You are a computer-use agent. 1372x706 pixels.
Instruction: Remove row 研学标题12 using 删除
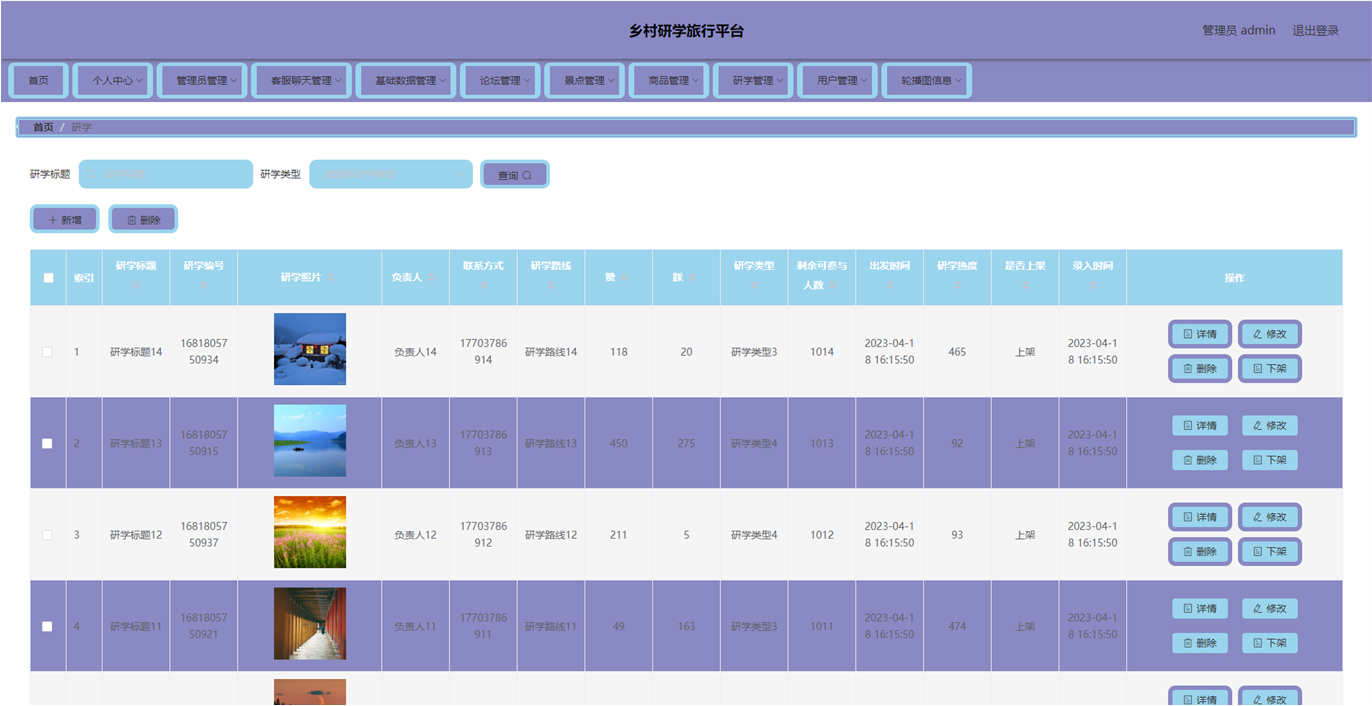[x=1200, y=551]
